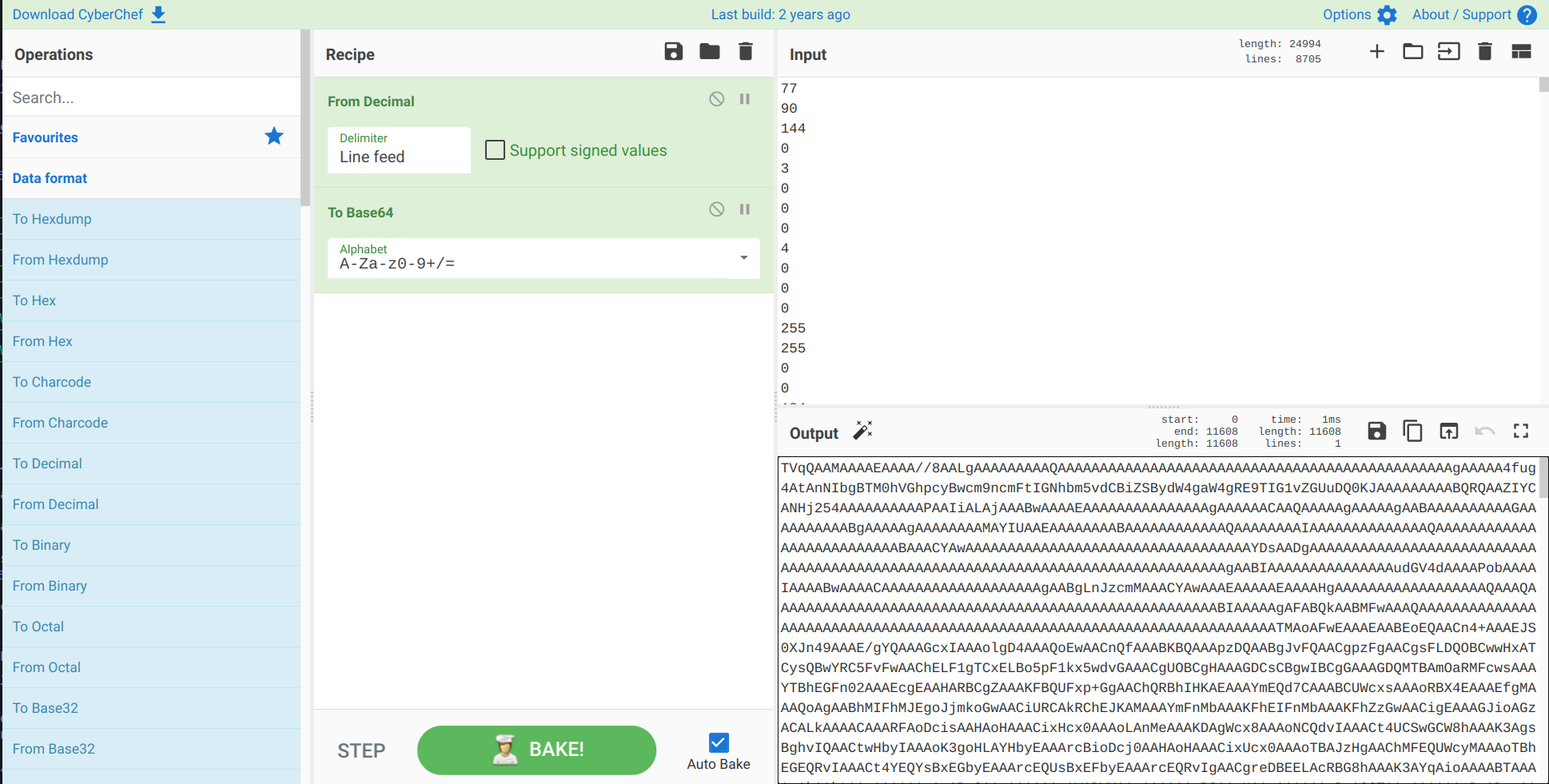
Task: Select the To Hex operation
Action: point(152,300)
